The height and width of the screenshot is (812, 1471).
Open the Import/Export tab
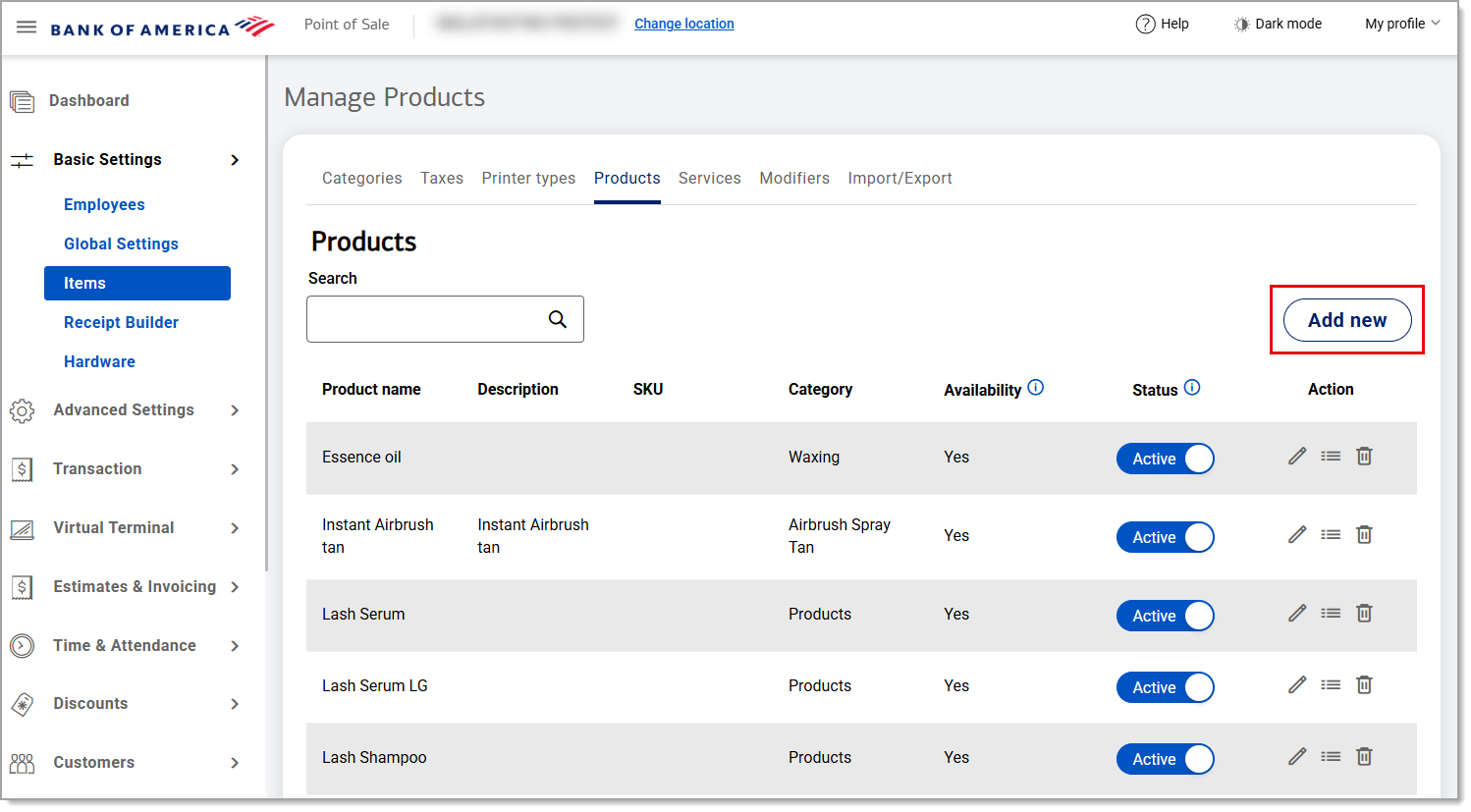(x=899, y=178)
